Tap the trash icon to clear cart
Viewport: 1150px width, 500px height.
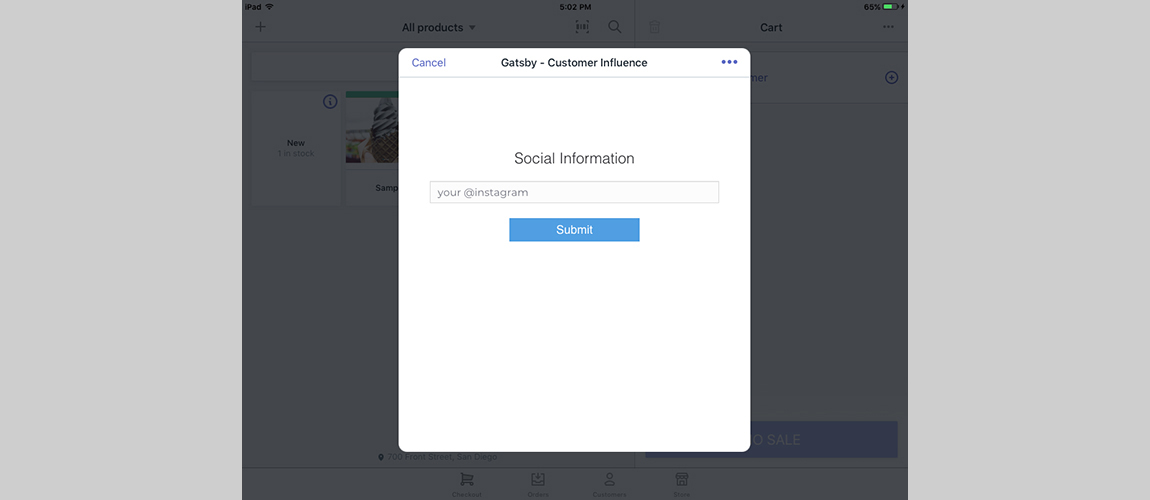(x=654, y=27)
